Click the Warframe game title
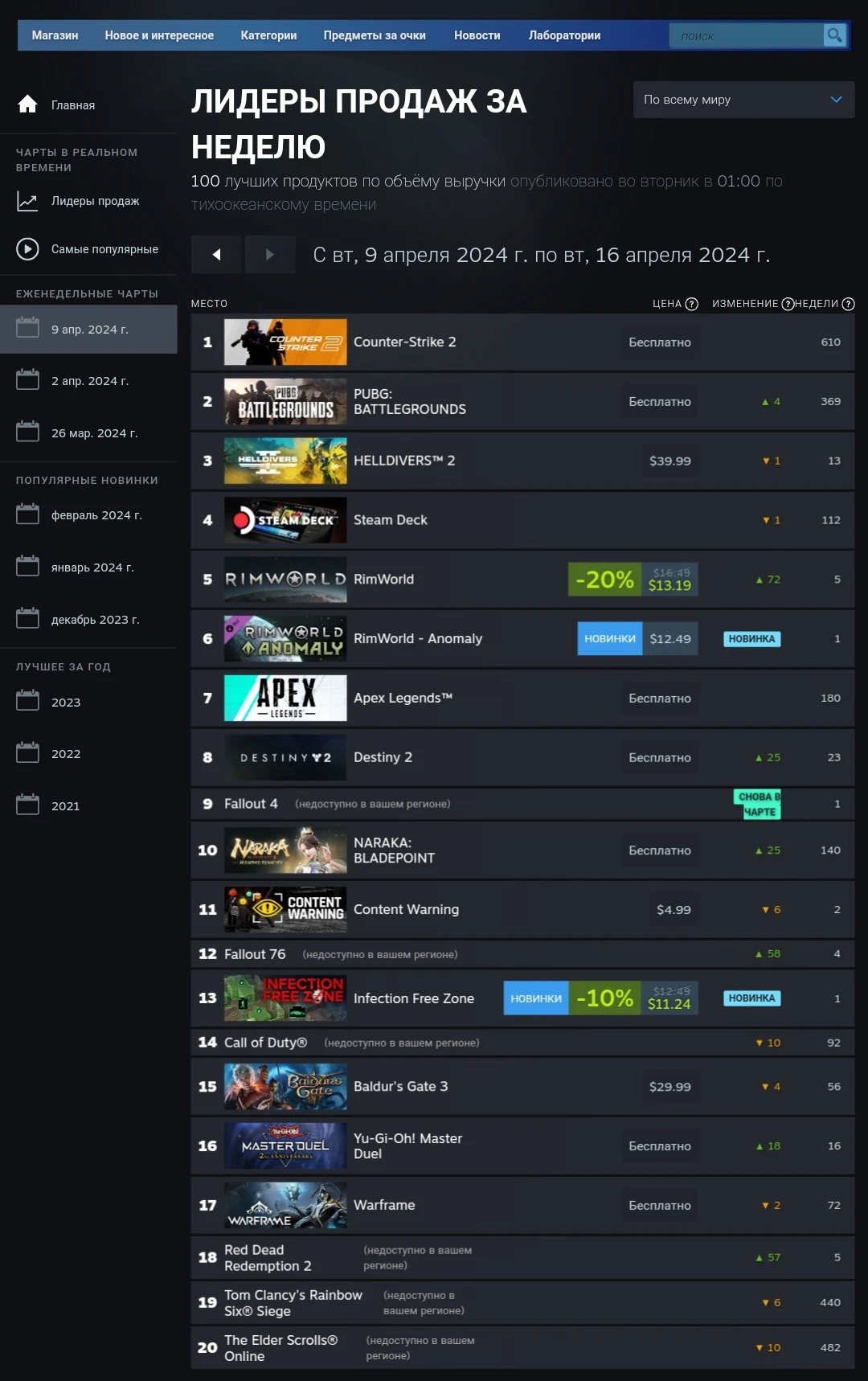Screen dimensions: 868x1381 384,1205
